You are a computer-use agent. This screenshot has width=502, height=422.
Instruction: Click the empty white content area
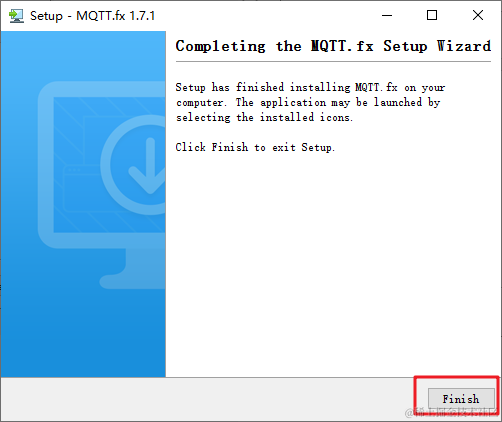333,267
